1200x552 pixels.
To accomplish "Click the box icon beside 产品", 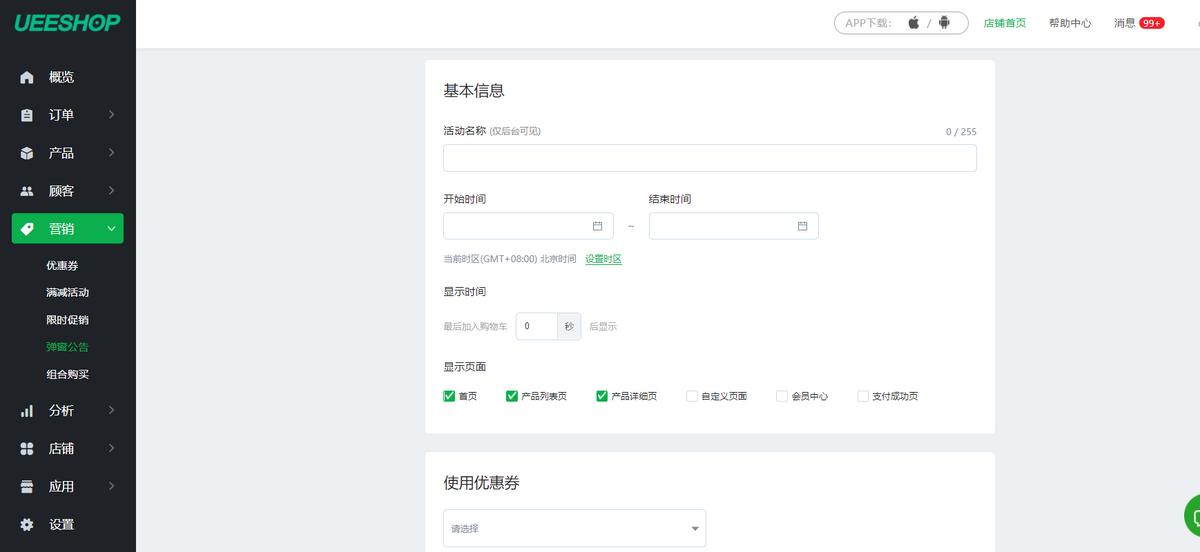I will pos(27,153).
